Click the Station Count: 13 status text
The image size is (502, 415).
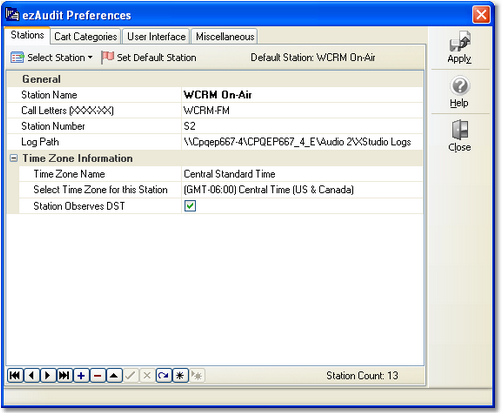(362, 376)
